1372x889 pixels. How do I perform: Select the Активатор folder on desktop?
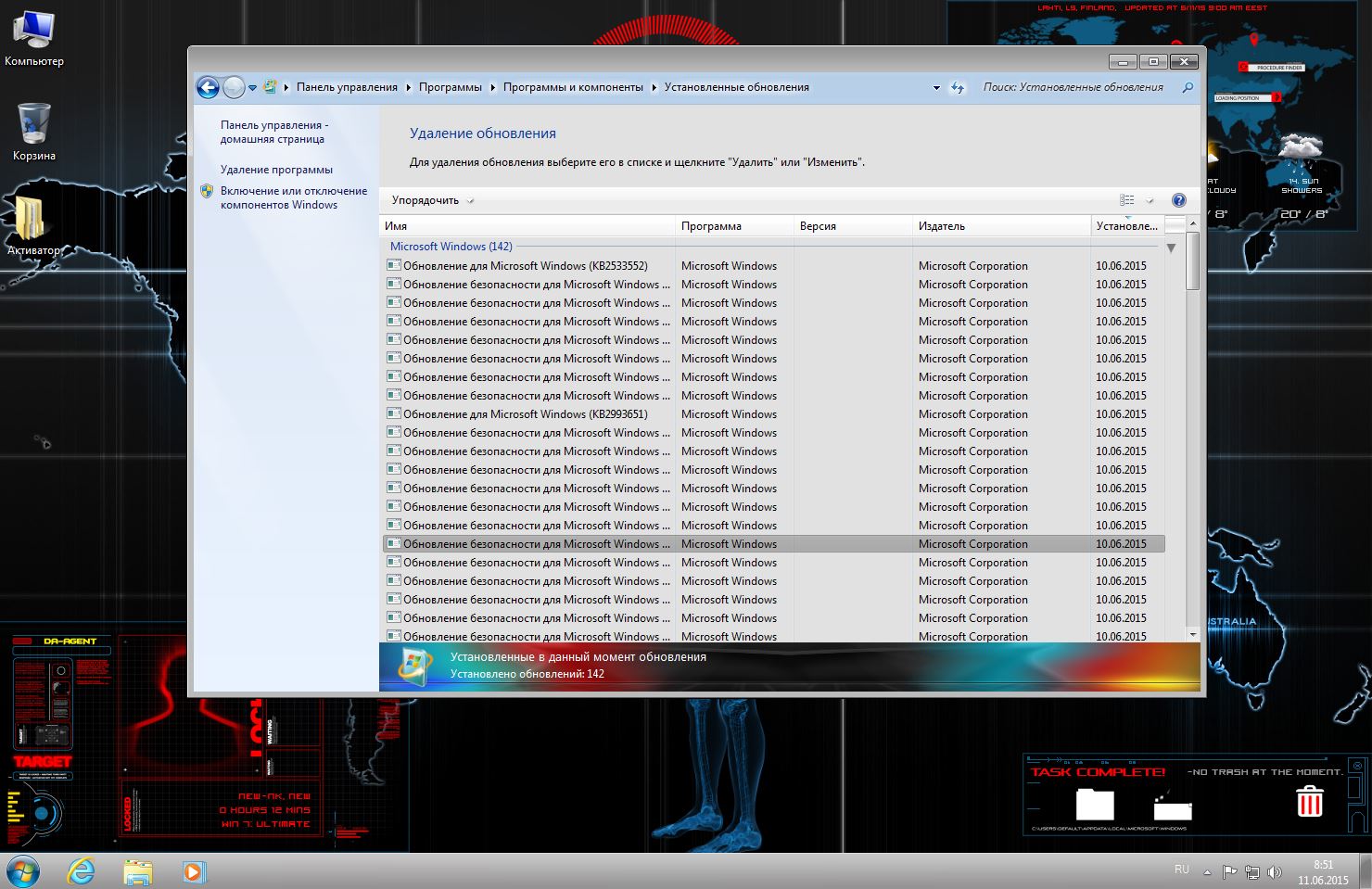click(33, 225)
